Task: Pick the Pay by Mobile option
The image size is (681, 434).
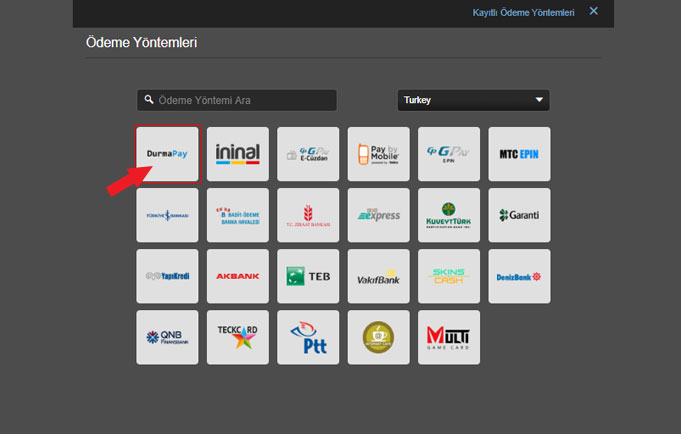Action: point(378,154)
